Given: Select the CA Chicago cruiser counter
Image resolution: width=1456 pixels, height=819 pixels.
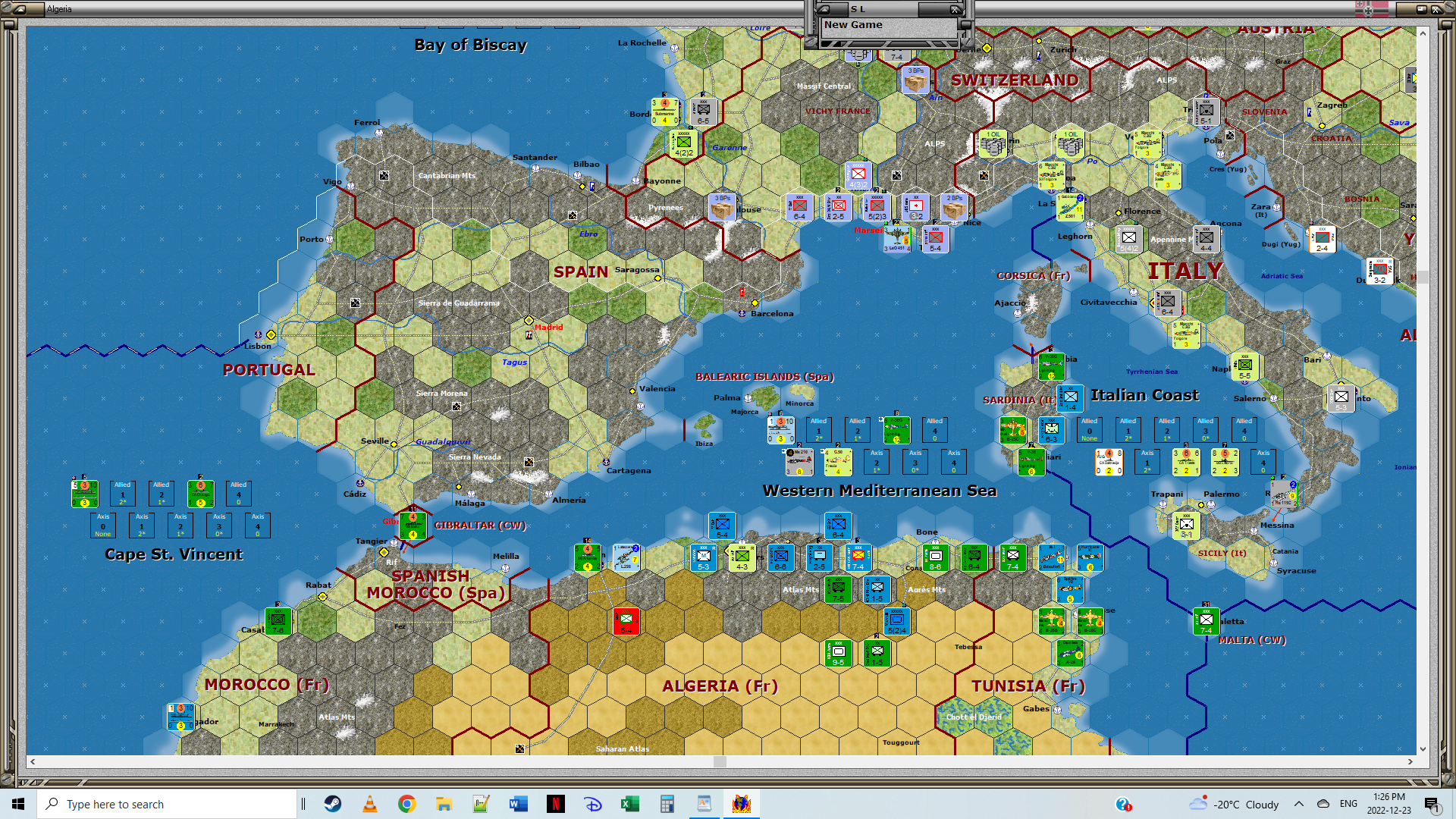Looking at the screenshot, I should click(201, 494).
